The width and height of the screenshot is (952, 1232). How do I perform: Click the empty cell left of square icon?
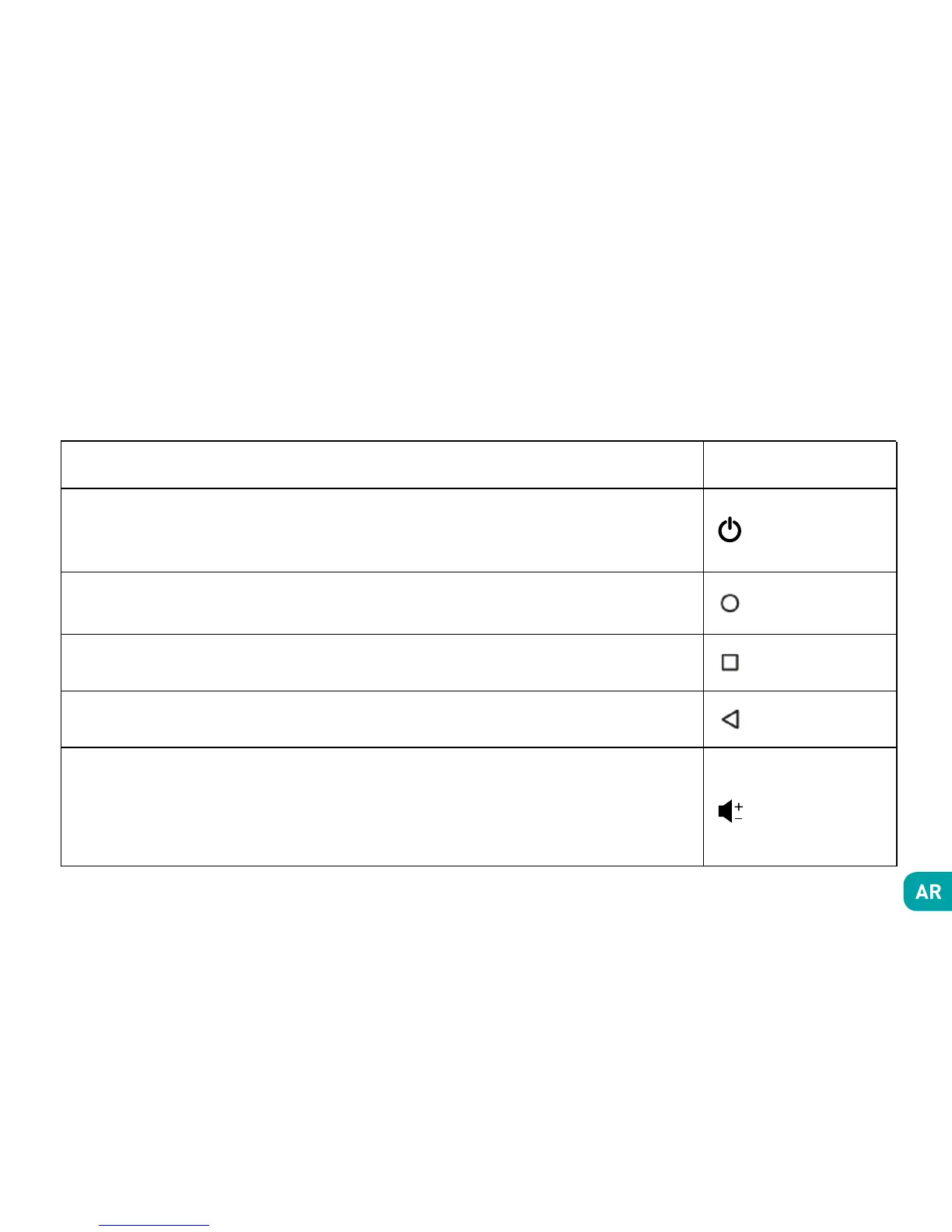coord(382,662)
